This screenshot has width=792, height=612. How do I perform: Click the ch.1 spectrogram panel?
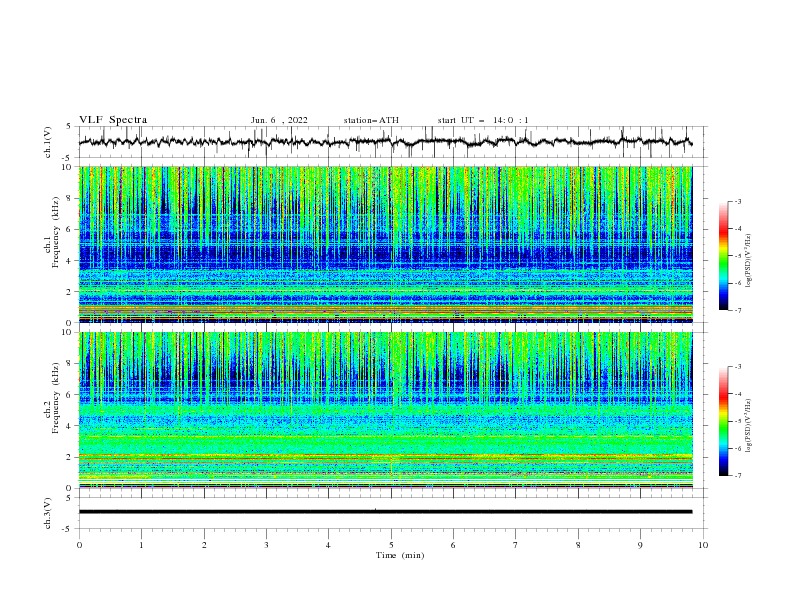385,244
